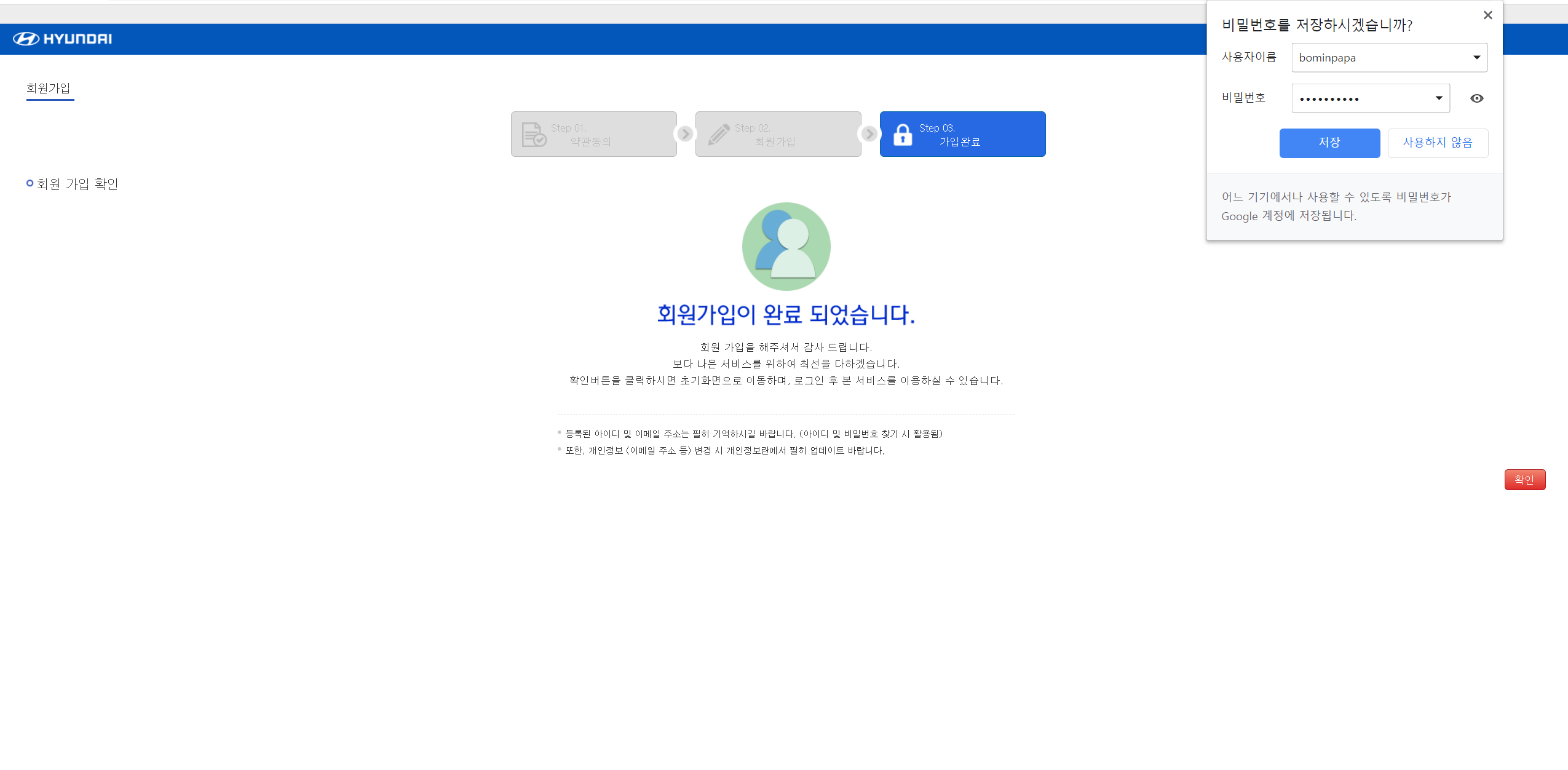The height and width of the screenshot is (770, 1568).
Task: Click the arrow between Step 01 and 02
Action: coord(685,134)
